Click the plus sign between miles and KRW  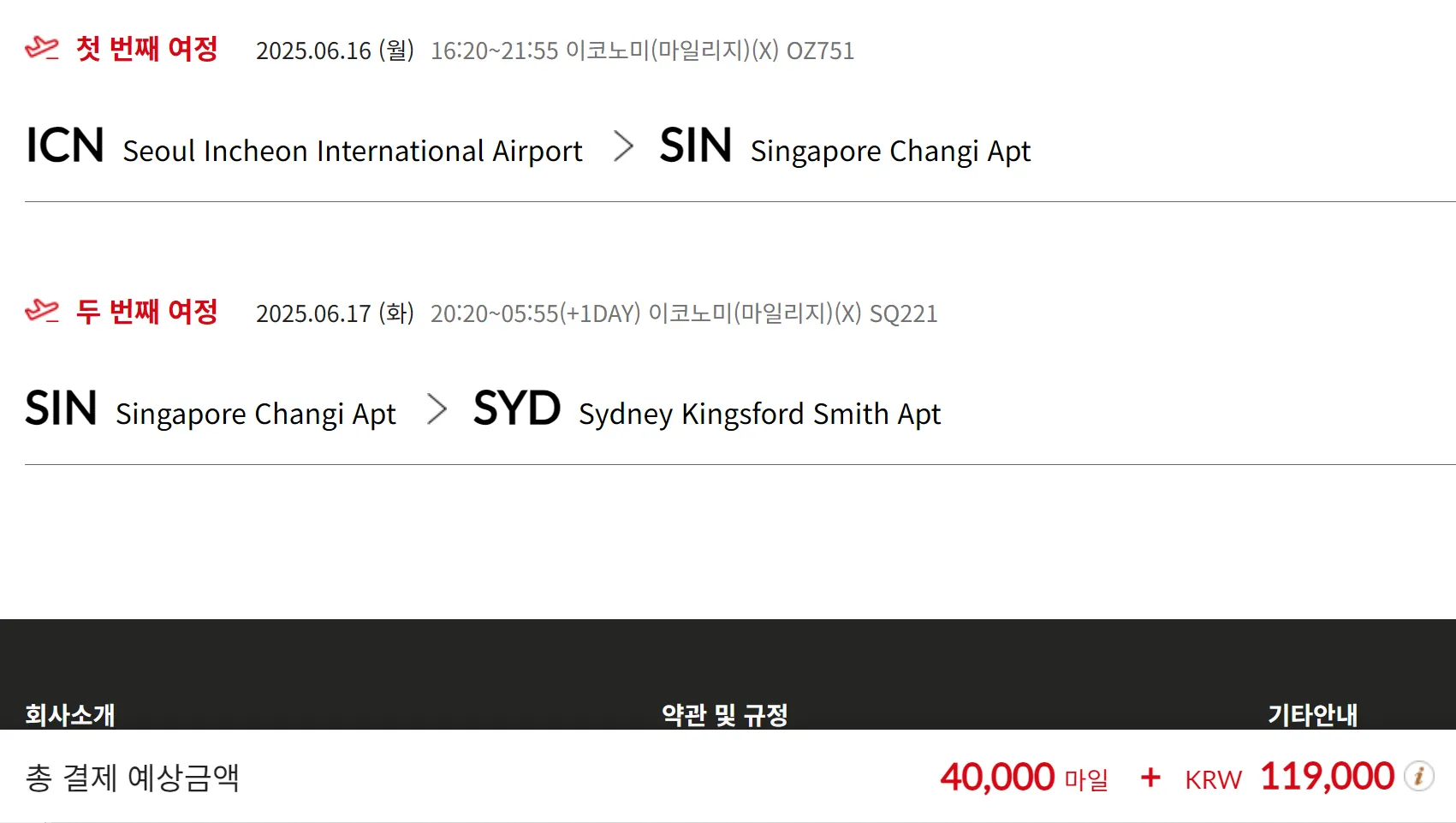1150,778
